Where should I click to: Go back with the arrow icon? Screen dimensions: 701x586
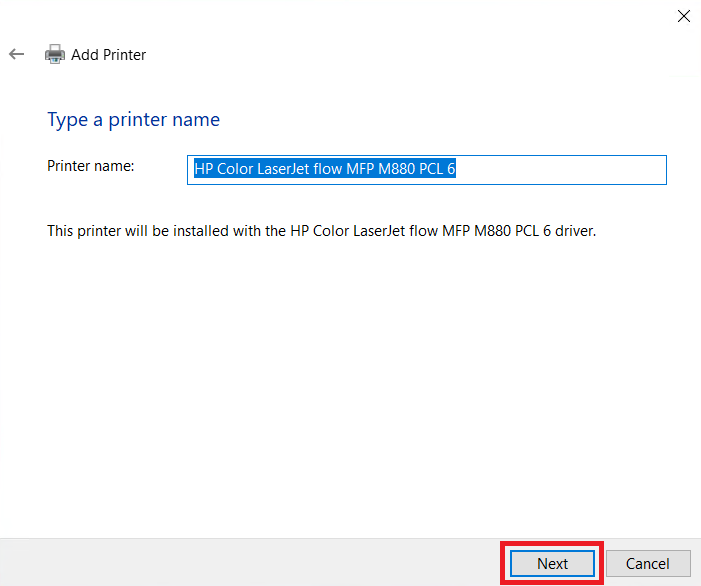point(17,55)
